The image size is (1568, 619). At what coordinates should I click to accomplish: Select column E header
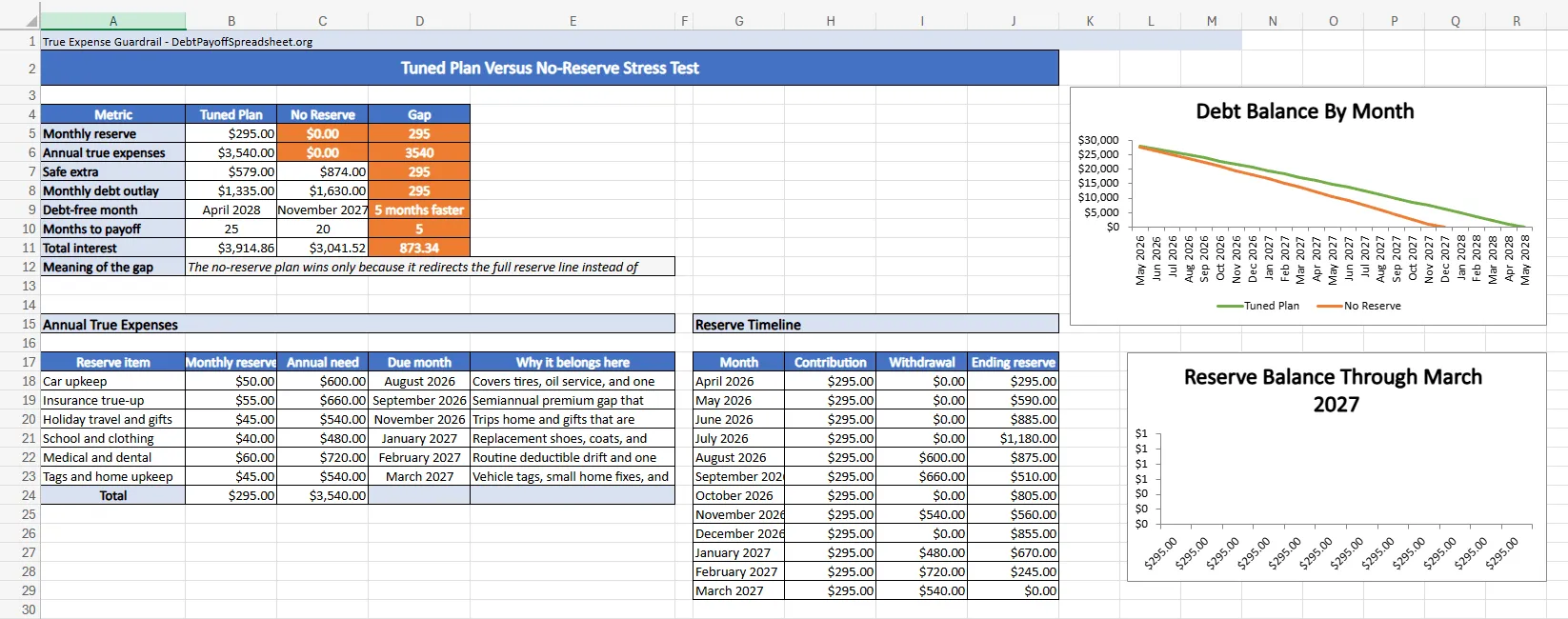(x=573, y=21)
